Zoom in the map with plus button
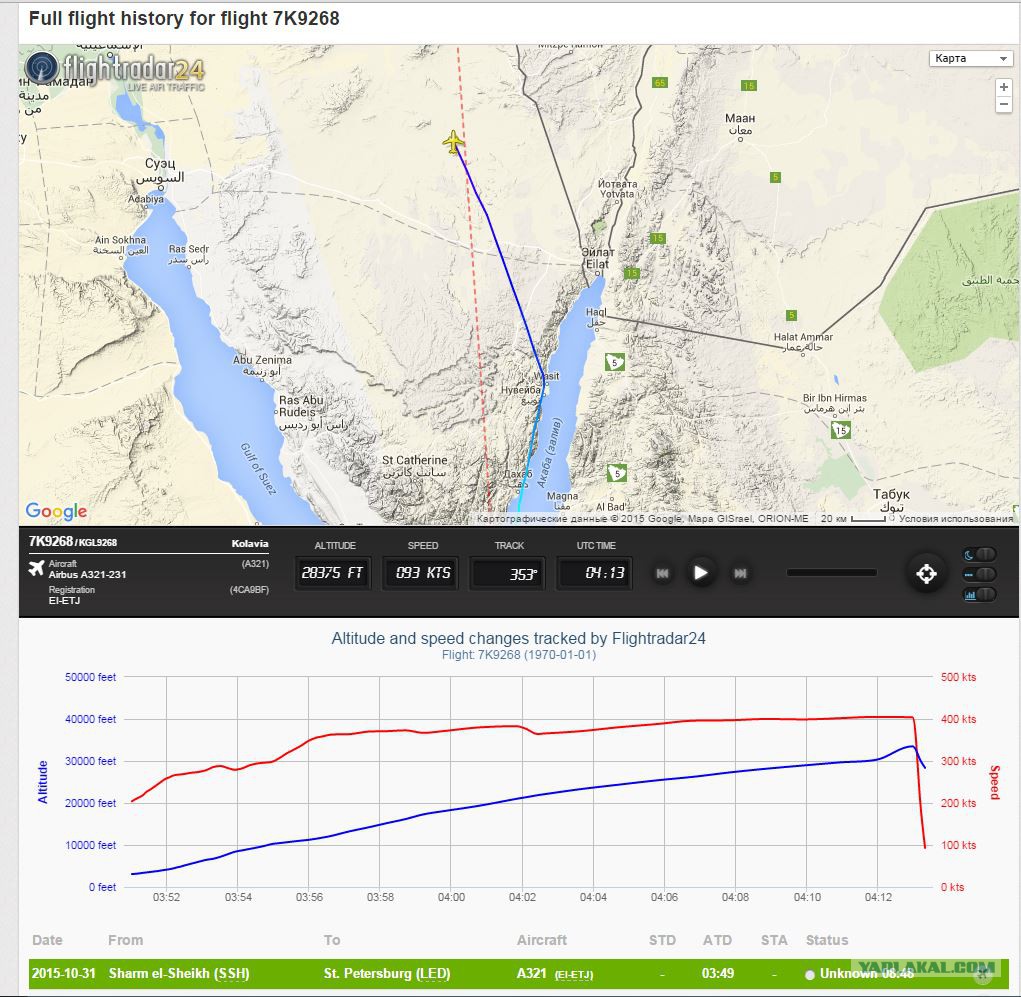 [x=1003, y=87]
